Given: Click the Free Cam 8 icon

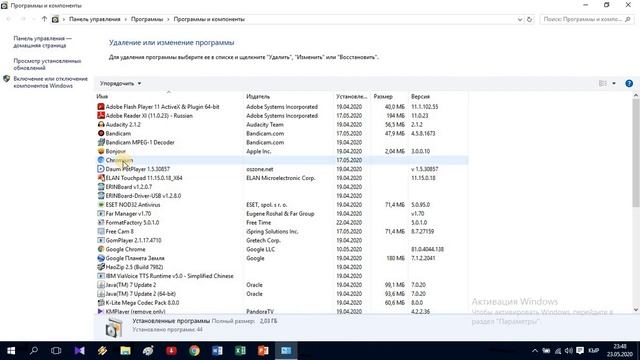Looking at the screenshot, I should 101,231.
